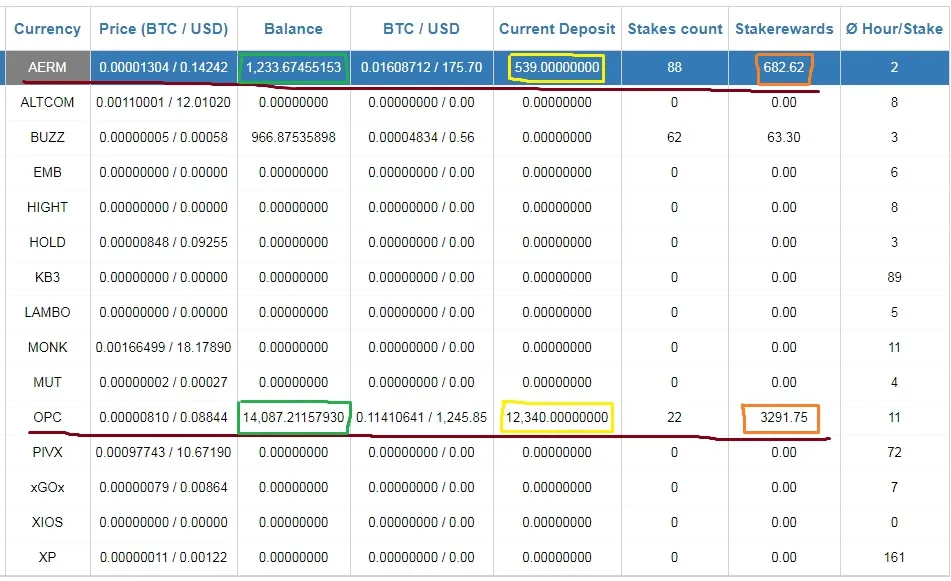Click the Stakerewards column header
This screenshot has width=951, height=581.
click(x=784, y=29)
